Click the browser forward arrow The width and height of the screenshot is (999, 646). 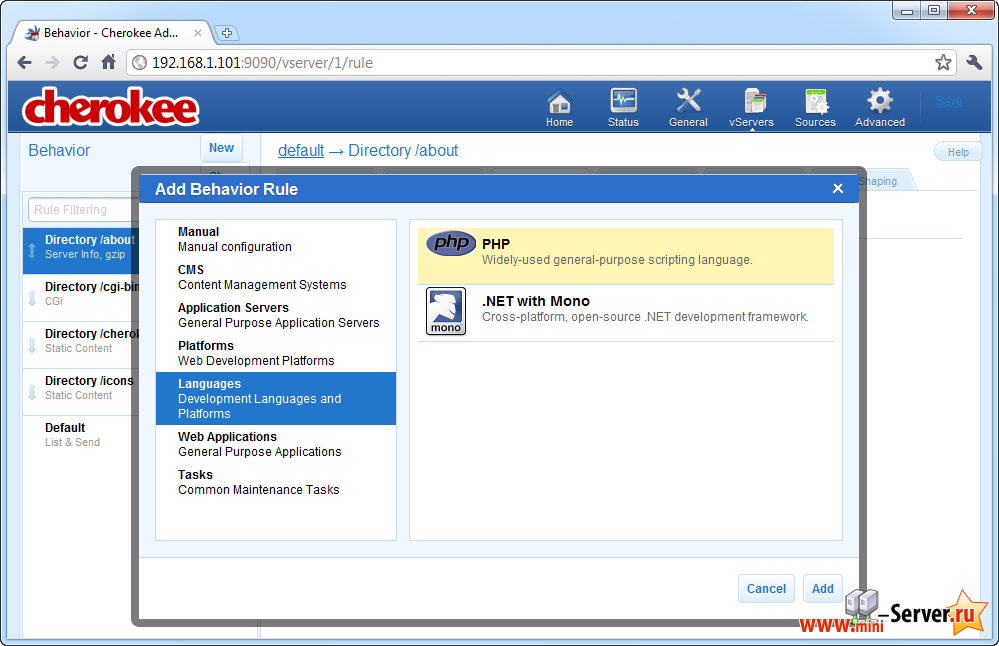53,62
